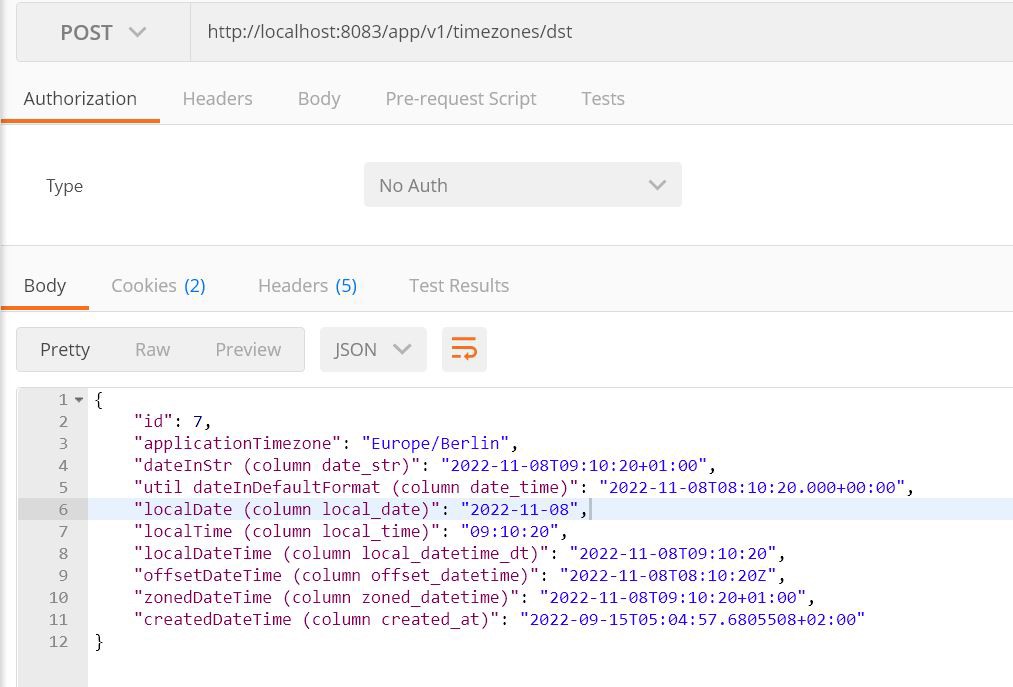Toggle the wrap lines icon
This screenshot has height=687, width=1013.
[x=464, y=350]
